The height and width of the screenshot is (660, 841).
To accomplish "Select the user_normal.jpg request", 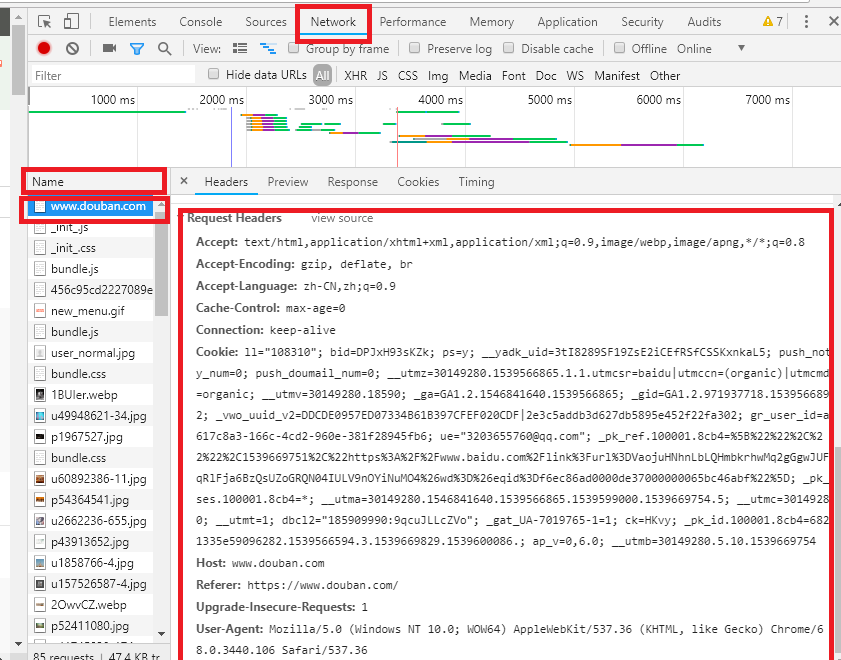I will [x=91, y=353].
